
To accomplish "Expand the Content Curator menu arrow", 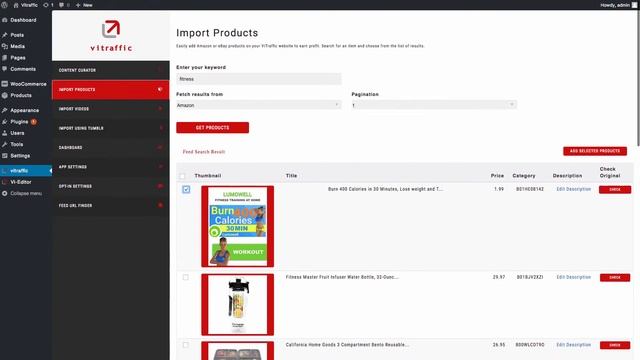I will (160, 70).
